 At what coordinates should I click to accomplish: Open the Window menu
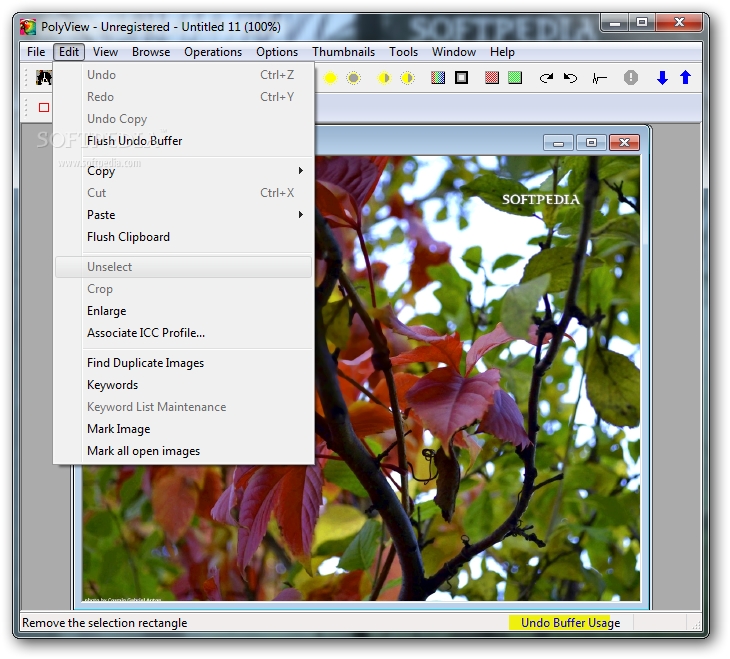[453, 52]
